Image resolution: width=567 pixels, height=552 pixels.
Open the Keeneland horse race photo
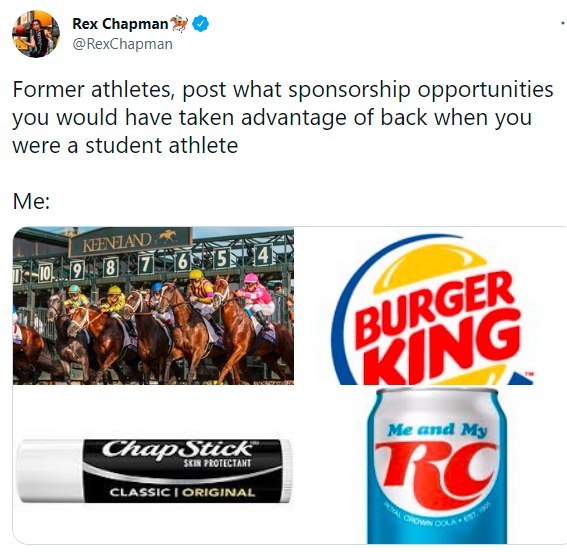click(x=153, y=306)
